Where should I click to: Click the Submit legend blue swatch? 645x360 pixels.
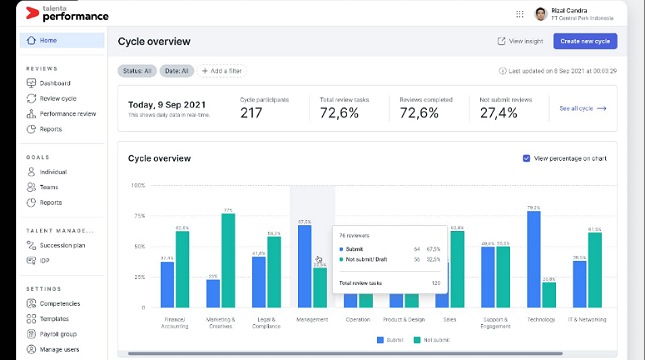[380, 340]
